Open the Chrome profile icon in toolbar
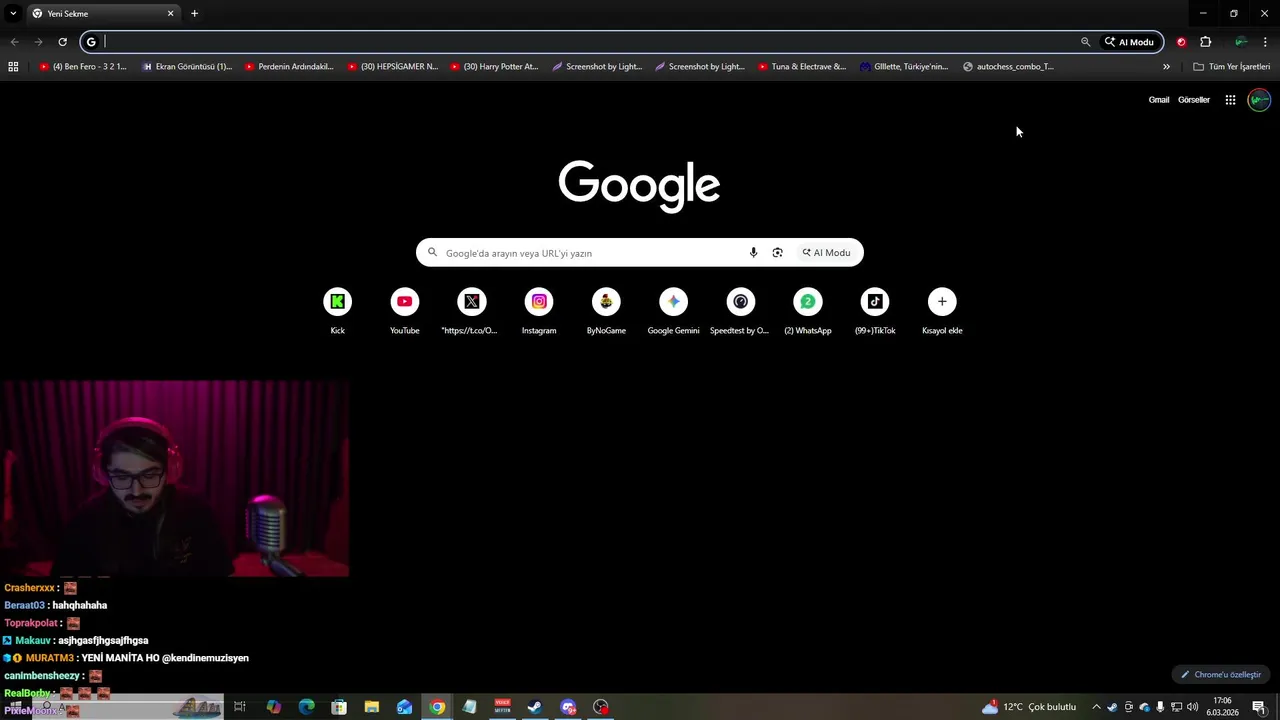1280x720 pixels. pos(1241,42)
